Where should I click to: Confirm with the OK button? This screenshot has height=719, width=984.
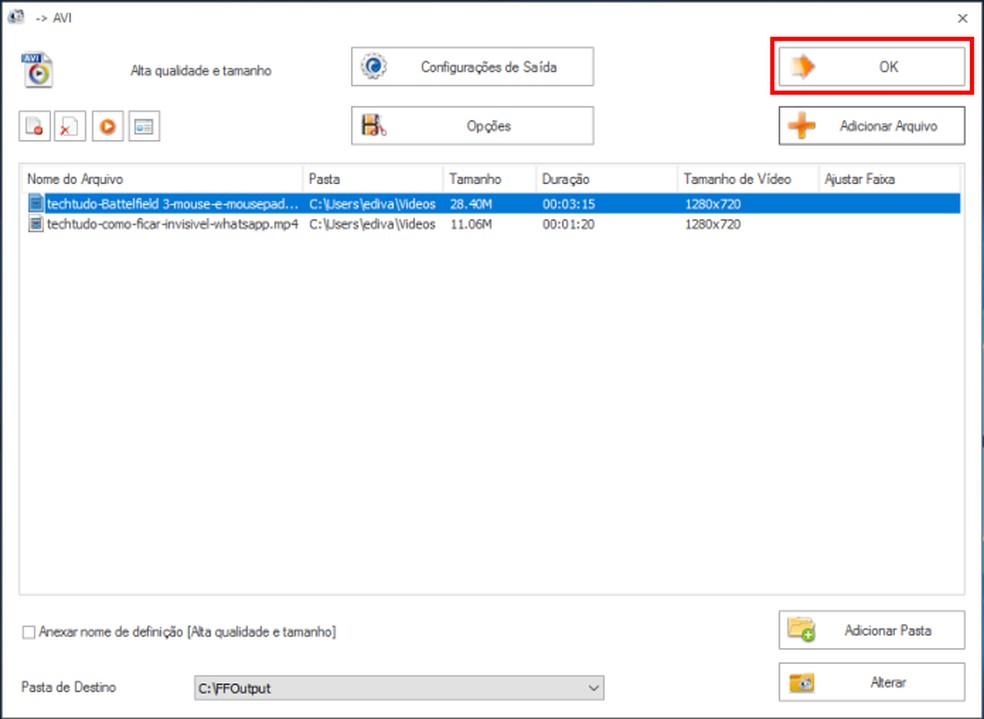[x=872, y=67]
